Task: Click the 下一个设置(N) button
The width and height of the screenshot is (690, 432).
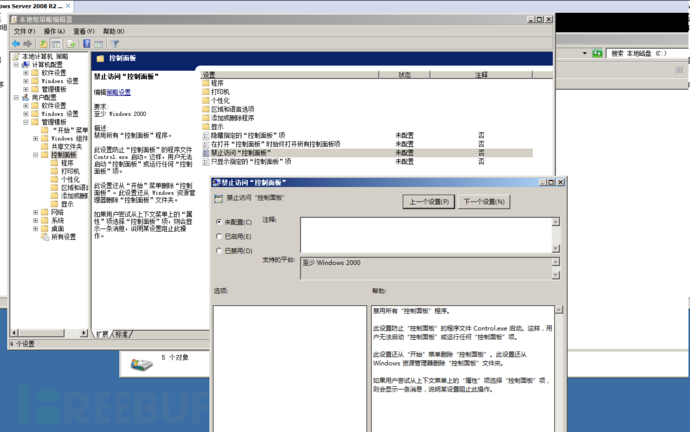Action: 485,202
